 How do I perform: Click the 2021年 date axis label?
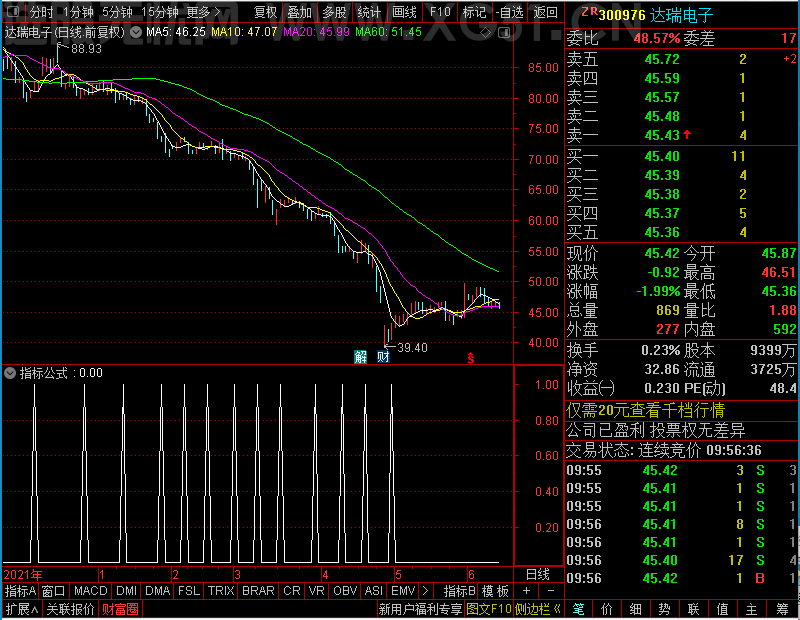click(23, 575)
